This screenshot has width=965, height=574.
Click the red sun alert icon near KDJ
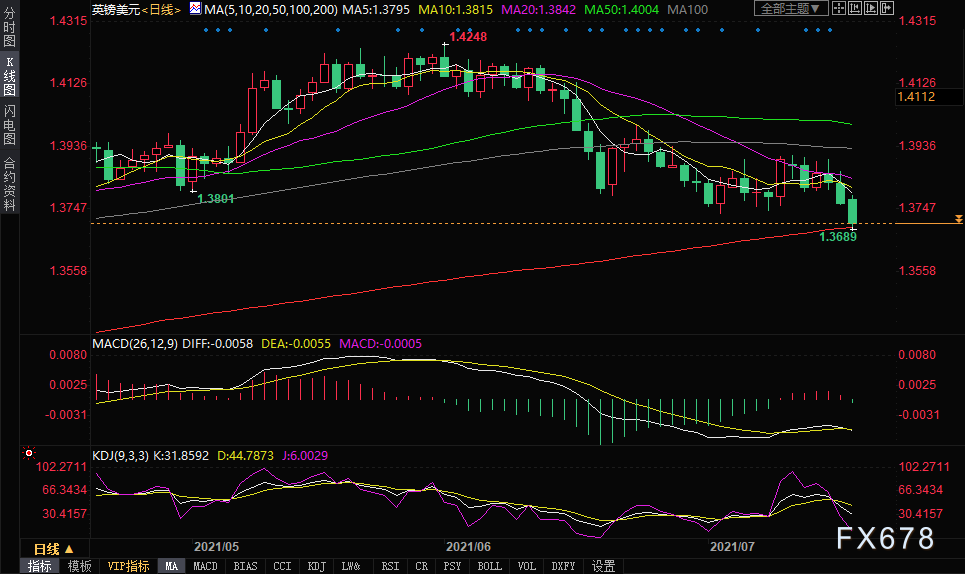click(x=28, y=453)
